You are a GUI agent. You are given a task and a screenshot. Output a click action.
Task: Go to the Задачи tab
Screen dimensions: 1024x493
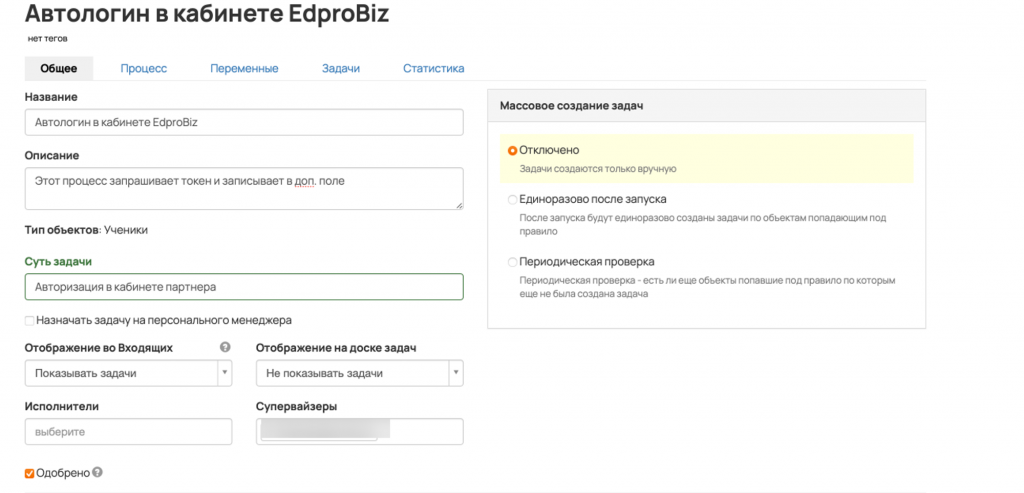341,69
